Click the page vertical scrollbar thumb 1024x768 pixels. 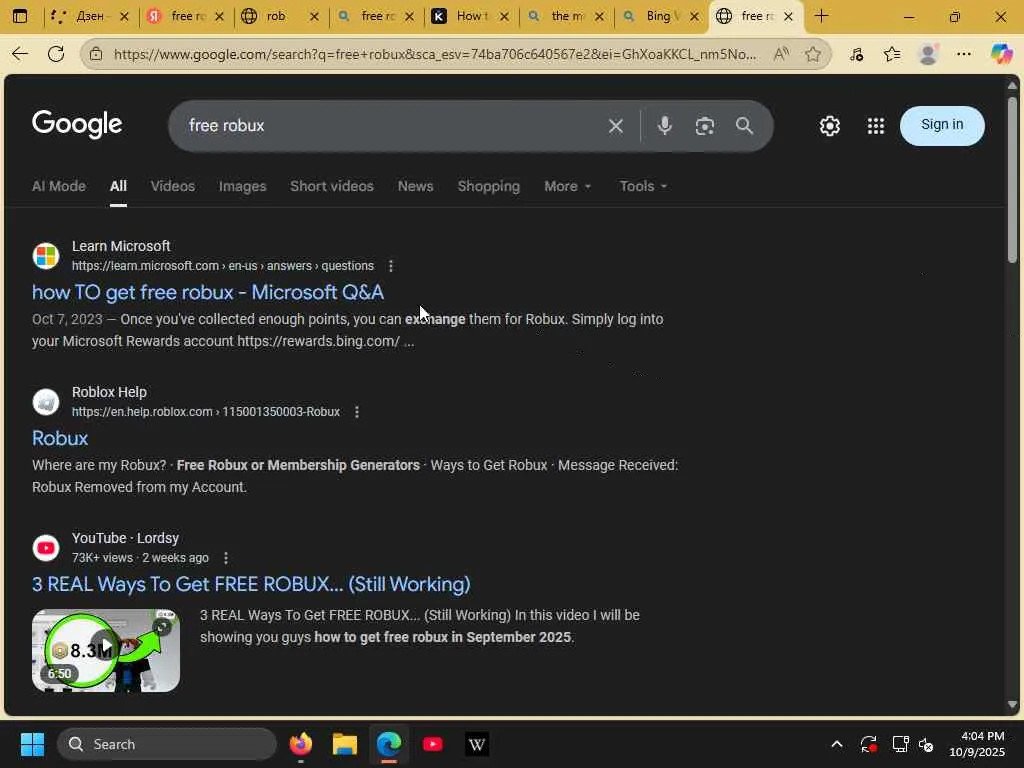pyautogui.click(x=1012, y=180)
